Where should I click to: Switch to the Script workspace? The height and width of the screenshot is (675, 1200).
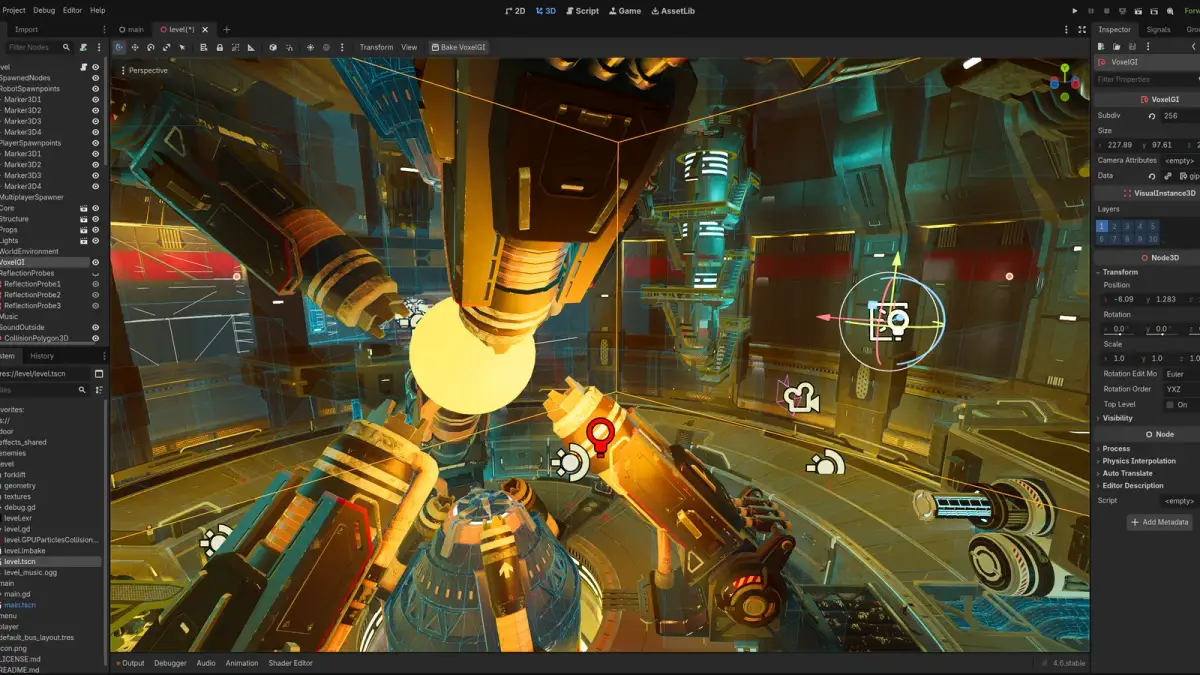[x=582, y=11]
